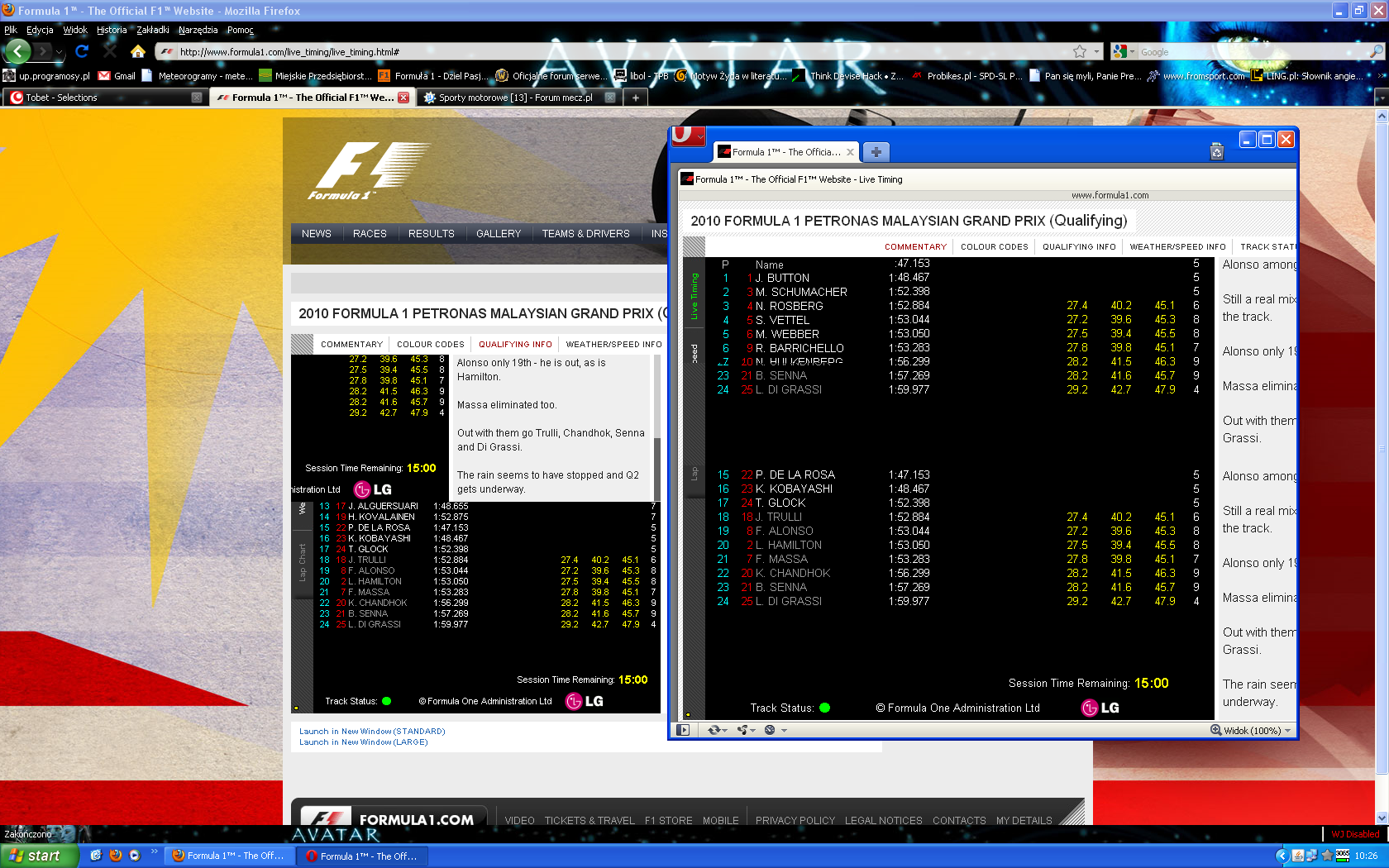Open Opera Unite dropdown icon

tap(747, 730)
